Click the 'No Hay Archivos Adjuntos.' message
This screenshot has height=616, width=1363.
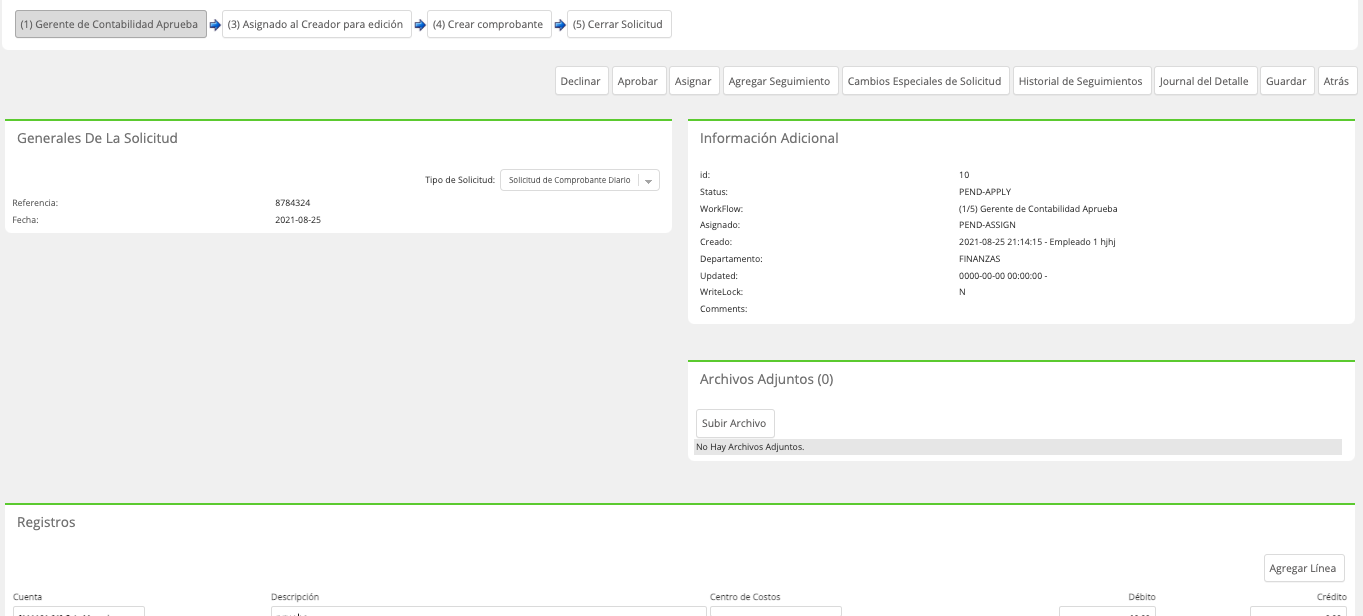tap(750, 447)
